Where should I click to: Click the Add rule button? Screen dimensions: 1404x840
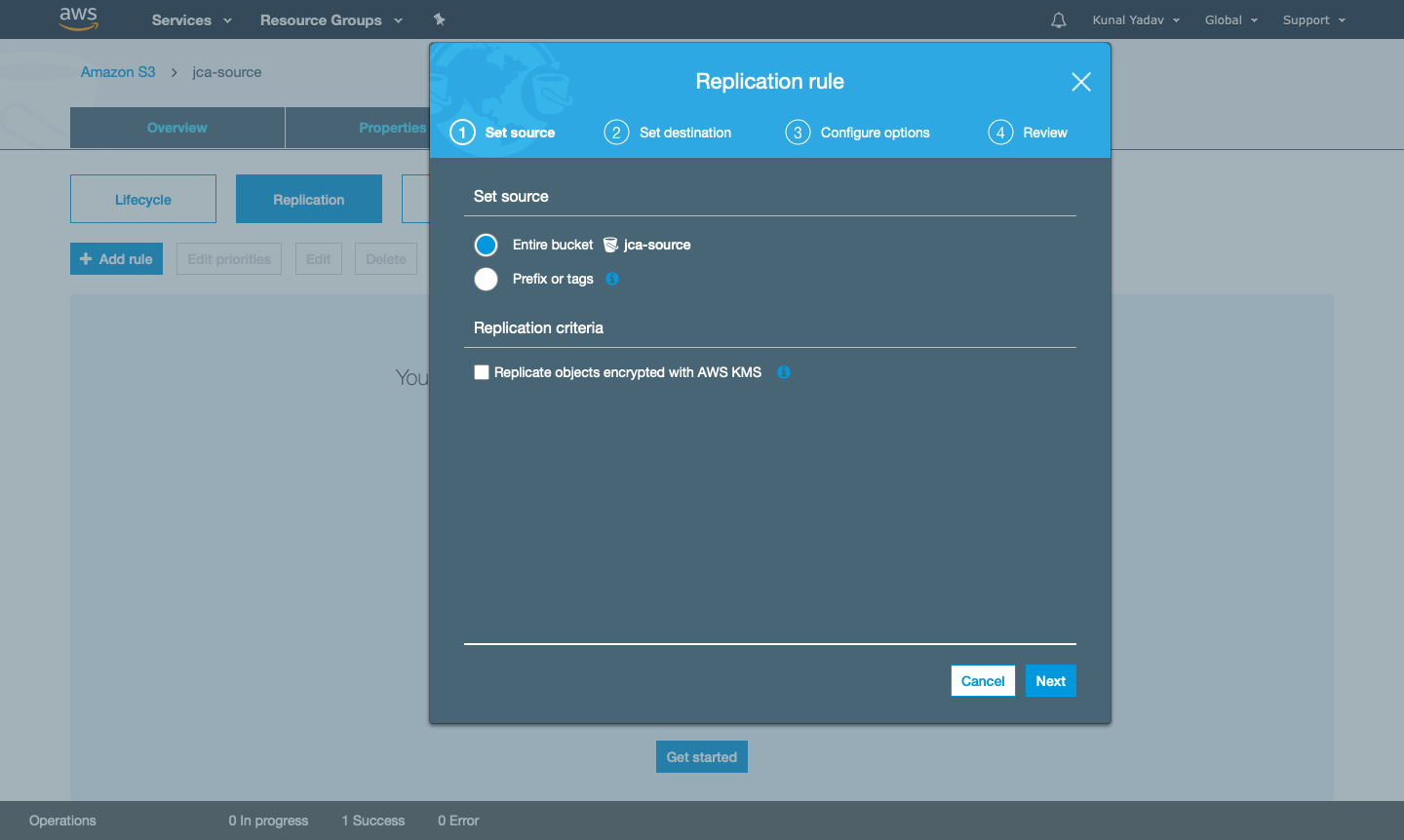pyautogui.click(x=117, y=259)
